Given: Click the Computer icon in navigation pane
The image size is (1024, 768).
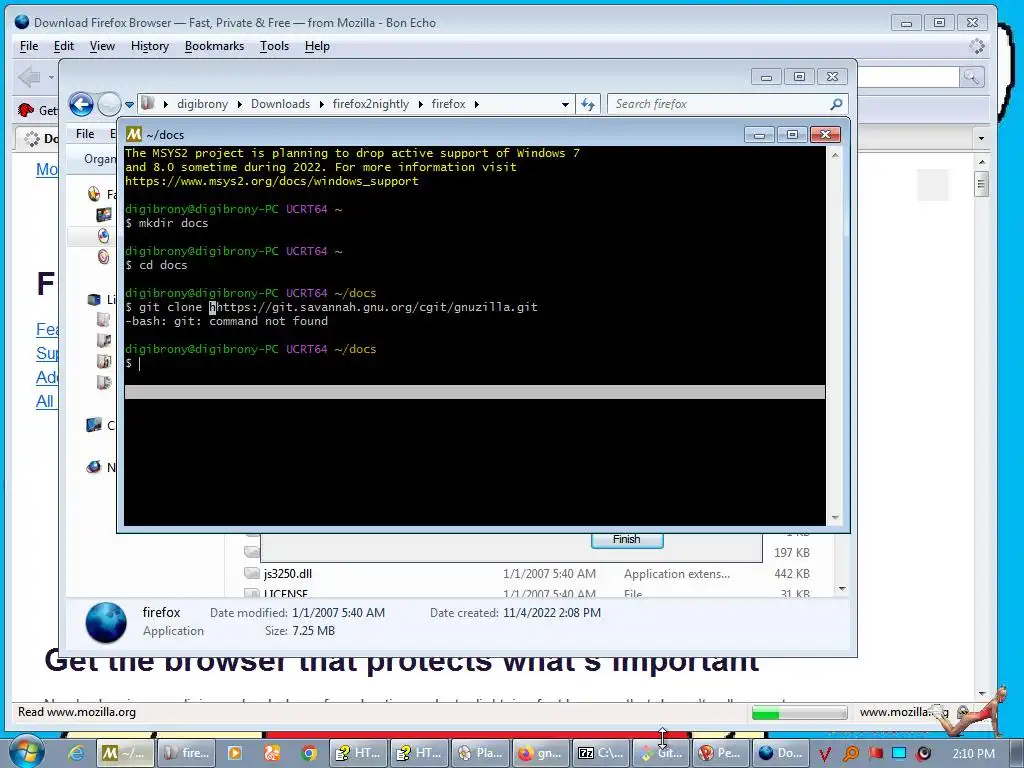Looking at the screenshot, I should (x=94, y=425).
